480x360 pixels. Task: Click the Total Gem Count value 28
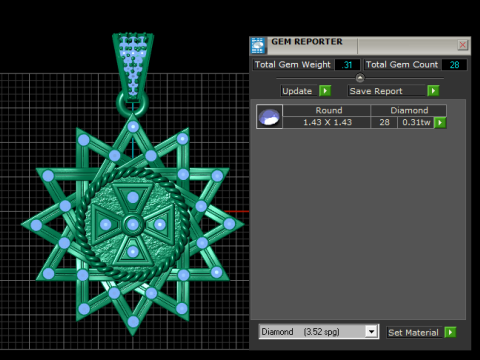click(x=454, y=65)
